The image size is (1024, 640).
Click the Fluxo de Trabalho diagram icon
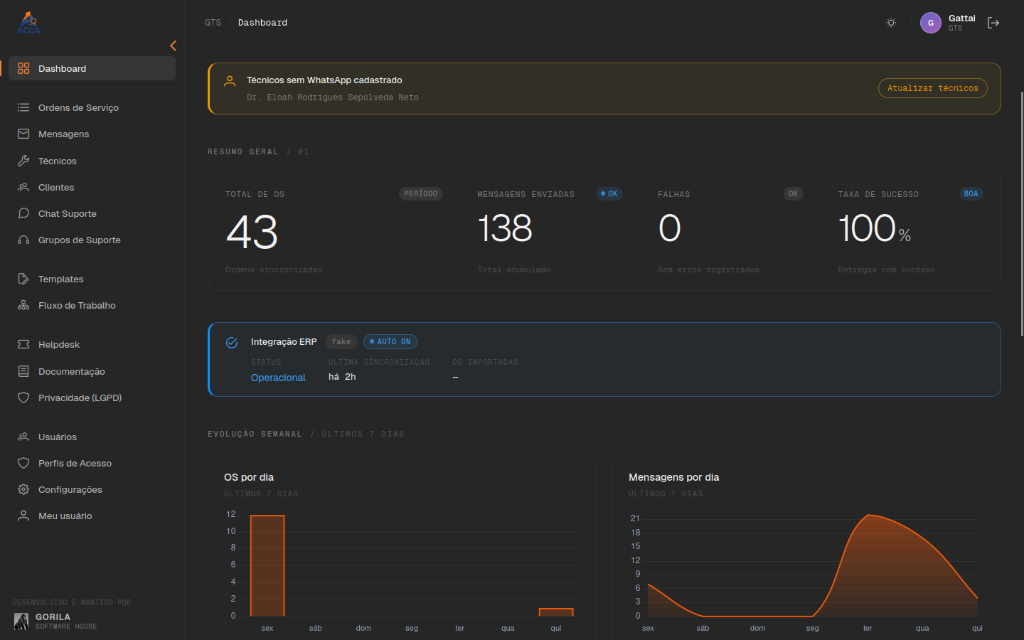point(24,306)
